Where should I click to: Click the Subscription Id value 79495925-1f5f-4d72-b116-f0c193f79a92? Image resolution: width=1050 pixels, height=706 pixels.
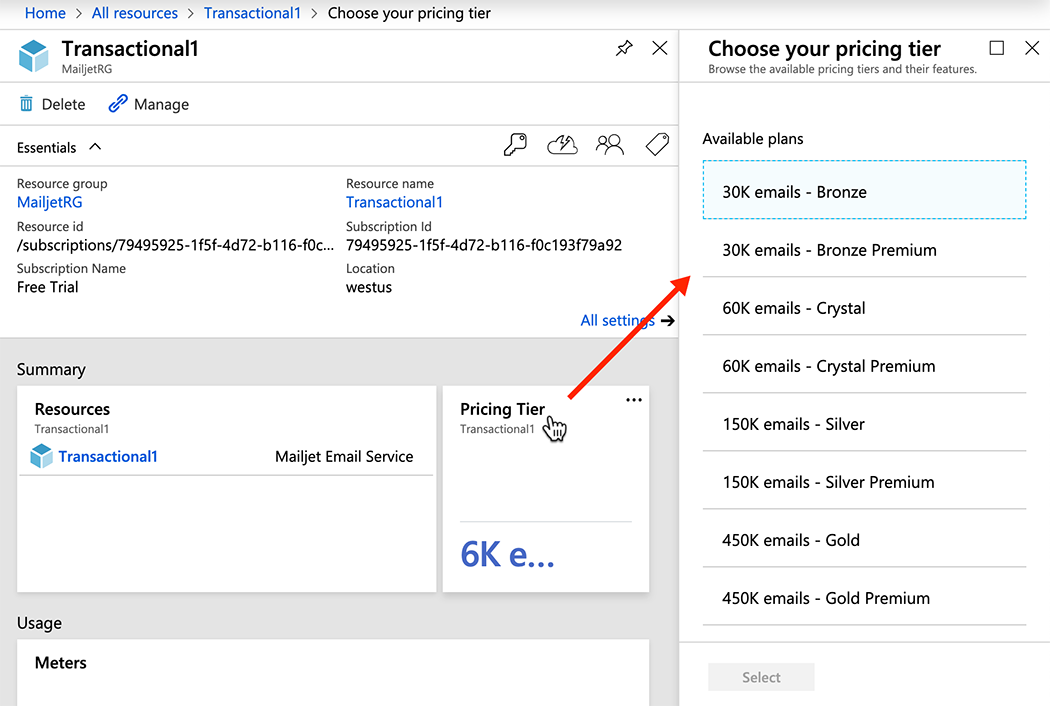tap(484, 245)
